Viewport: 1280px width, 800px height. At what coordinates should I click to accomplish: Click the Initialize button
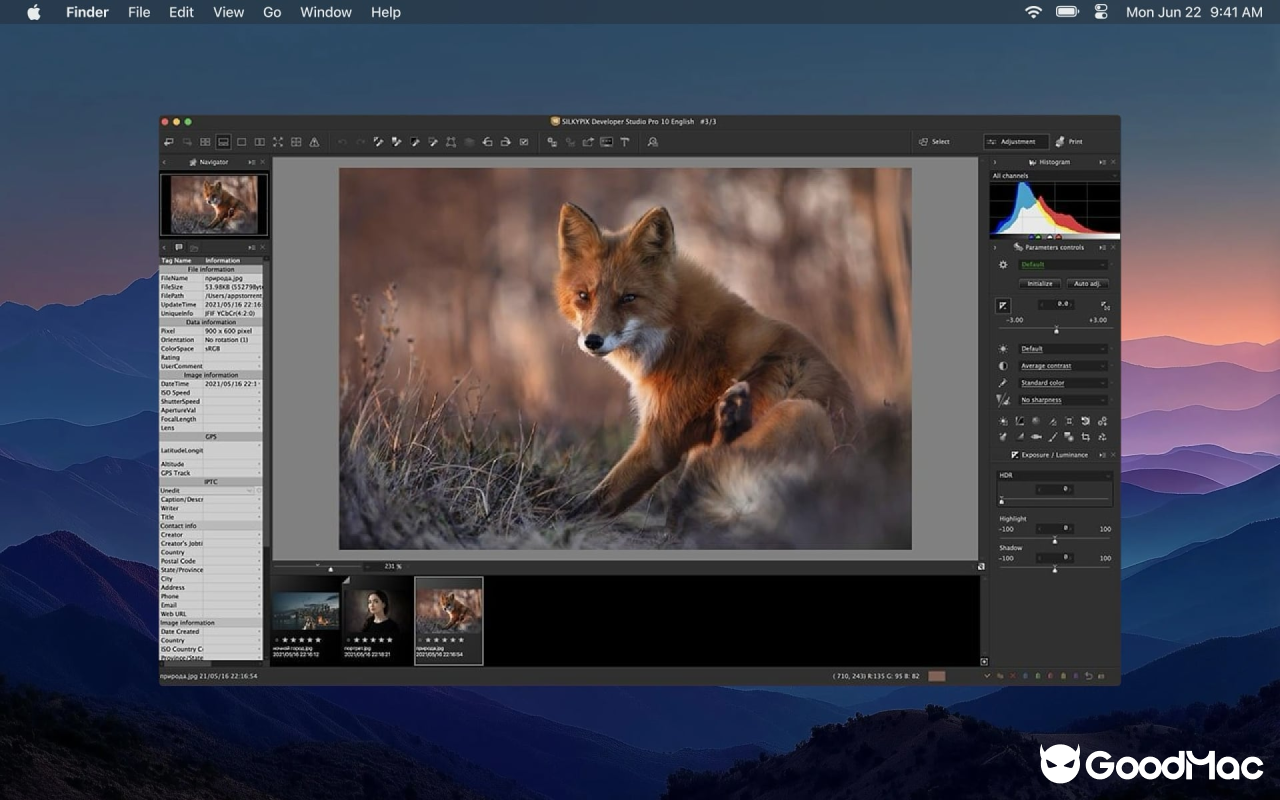[x=1040, y=284]
